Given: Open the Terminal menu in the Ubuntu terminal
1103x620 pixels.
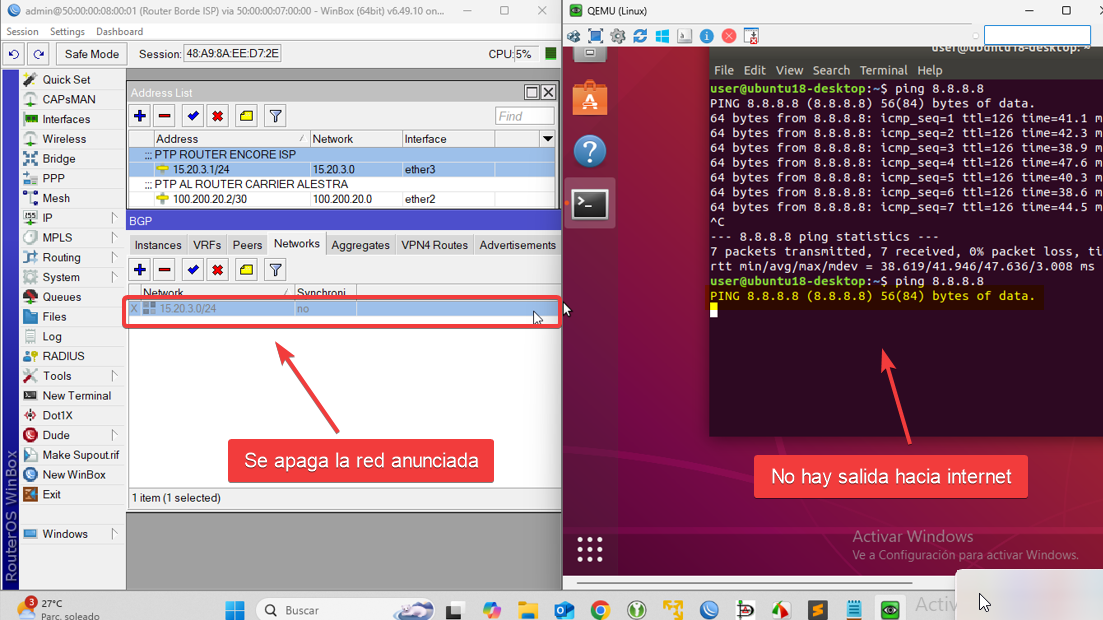Looking at the screenshot, I should 883,70.
